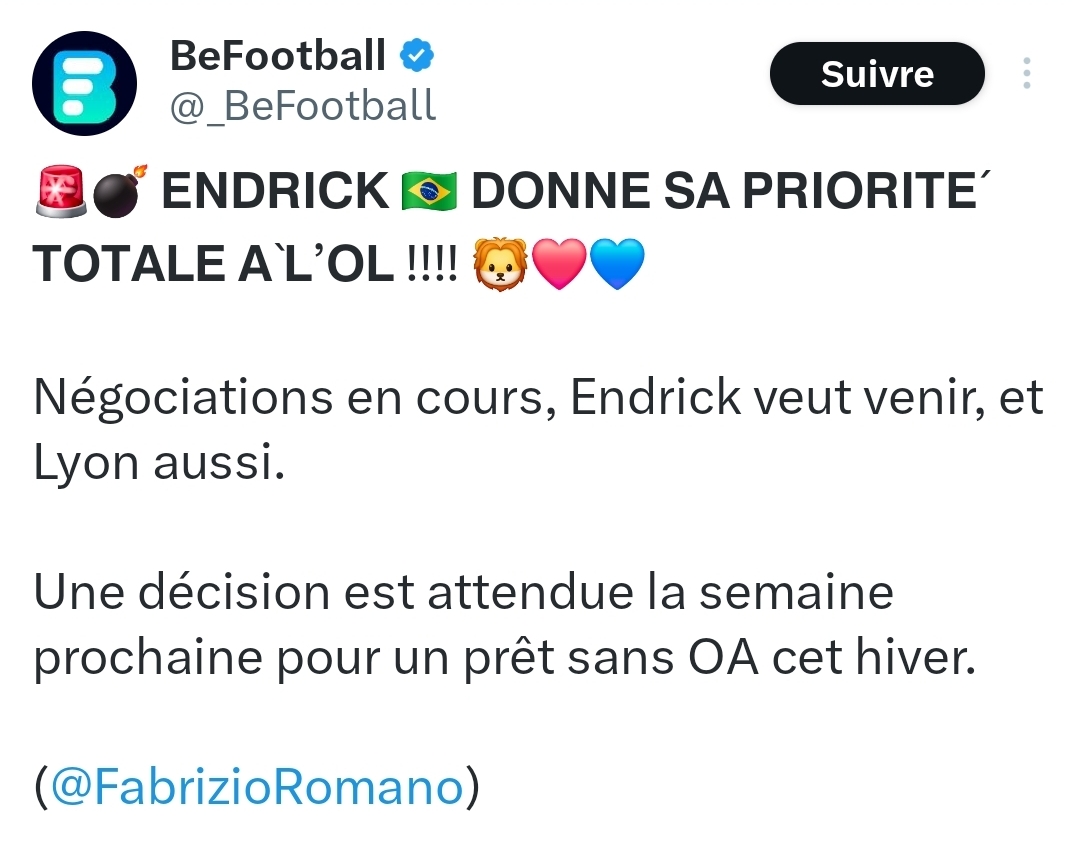This screenshot has width=1080, height=849.
Task: Click the Brazil flag emoji
Action: (x=429, y=191)
